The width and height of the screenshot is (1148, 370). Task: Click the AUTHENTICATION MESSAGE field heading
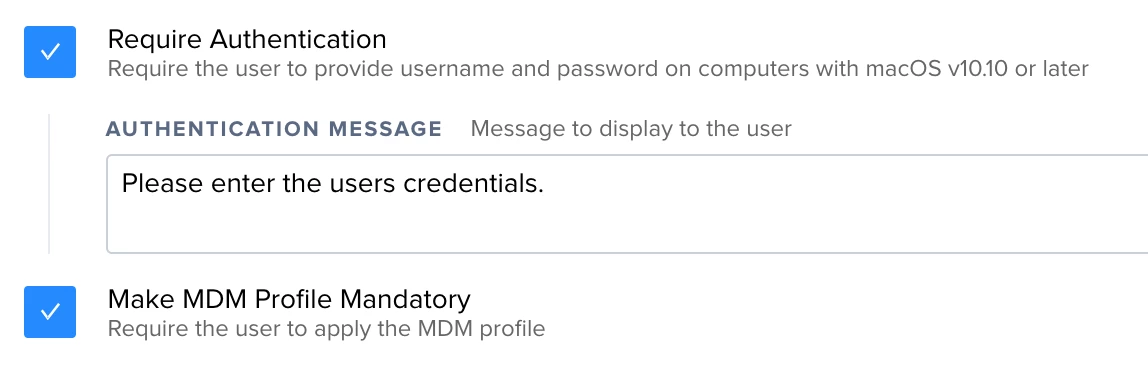[274, 129]
